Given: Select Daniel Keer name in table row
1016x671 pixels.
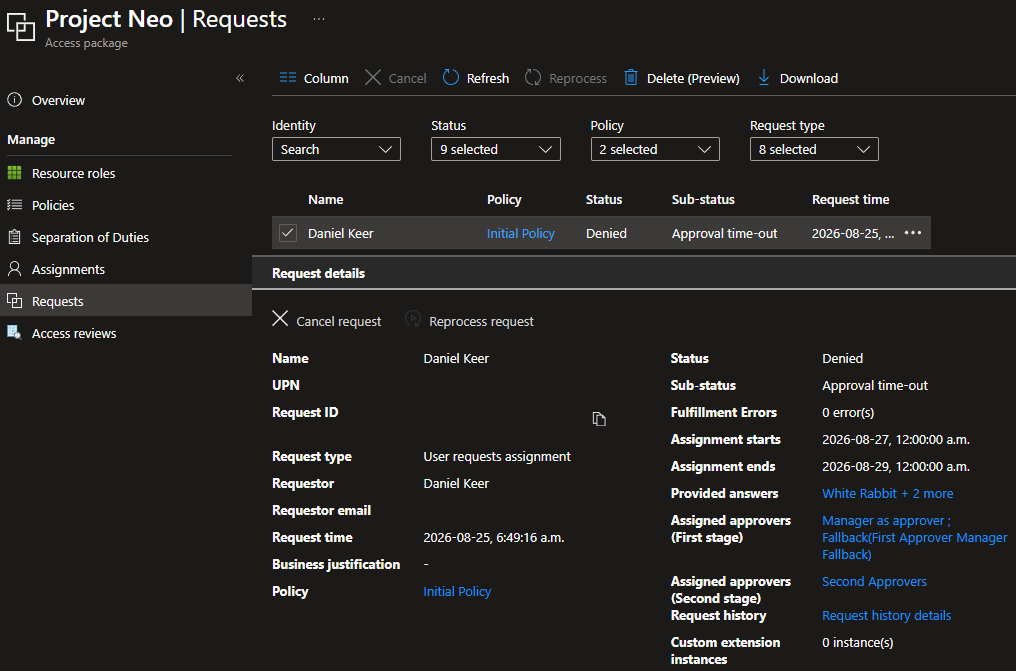Looking at the screenshot, I should pos(341,233).
